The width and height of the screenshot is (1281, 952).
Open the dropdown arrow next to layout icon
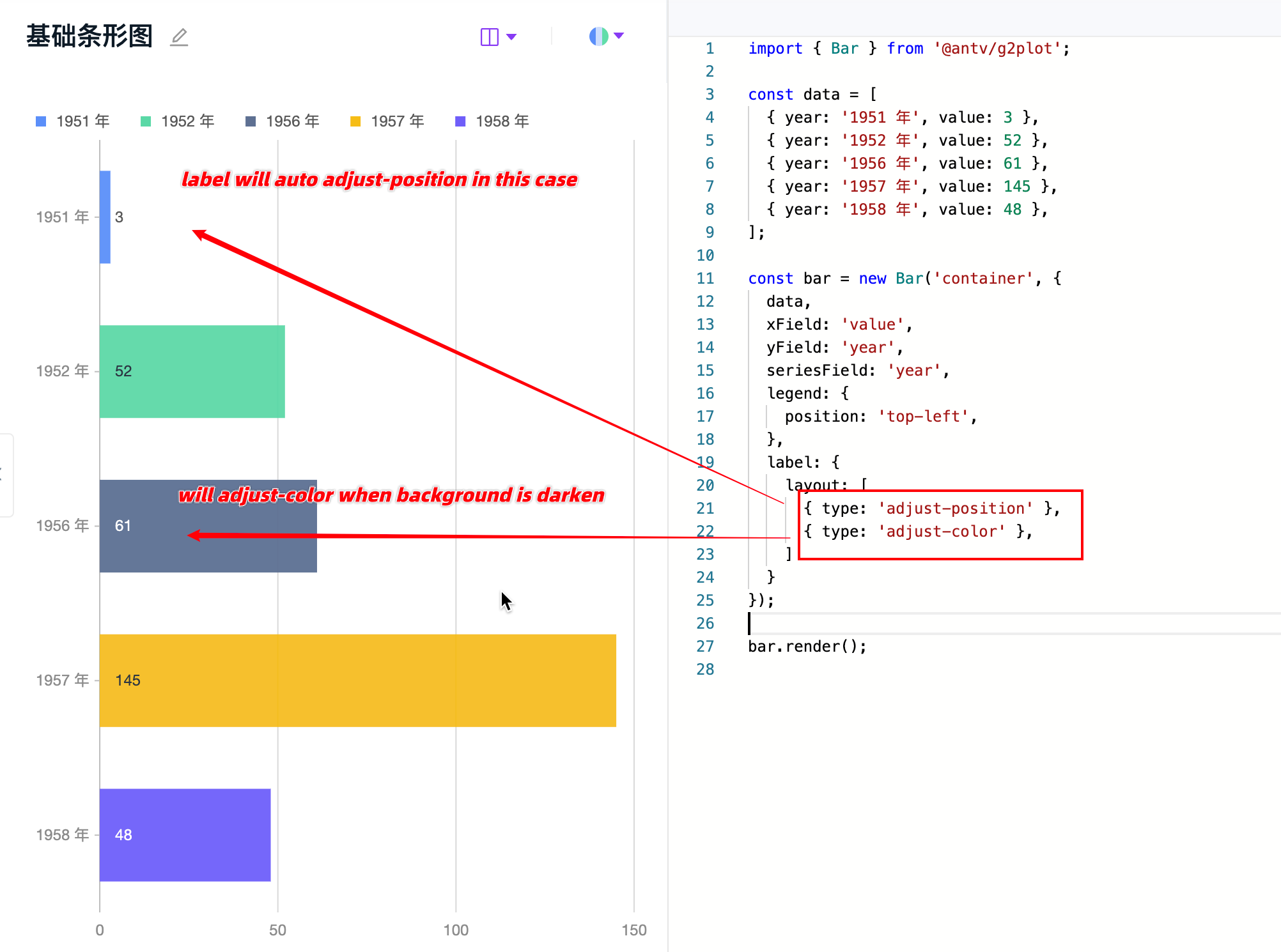pos(511,36)
